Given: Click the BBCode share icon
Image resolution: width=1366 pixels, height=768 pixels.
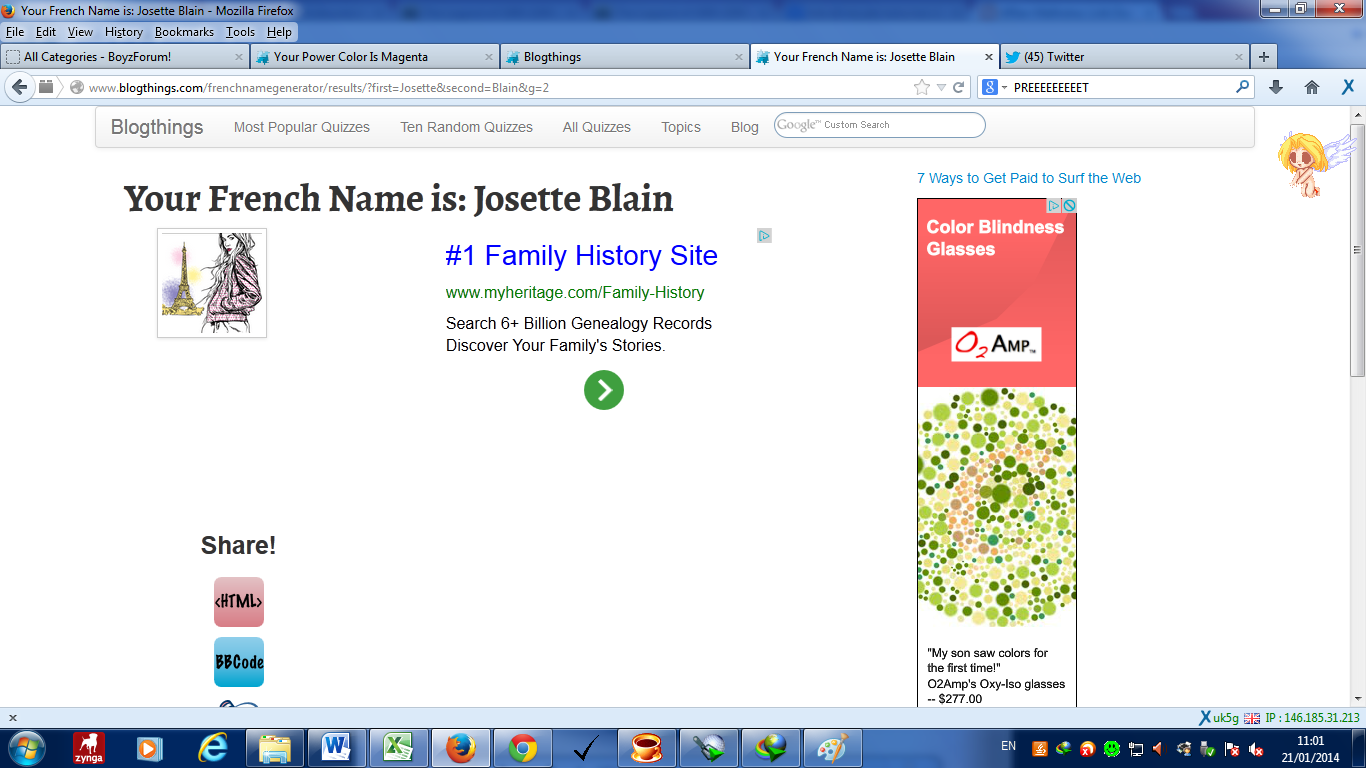Looking at the screenshot, I should 239,662.
